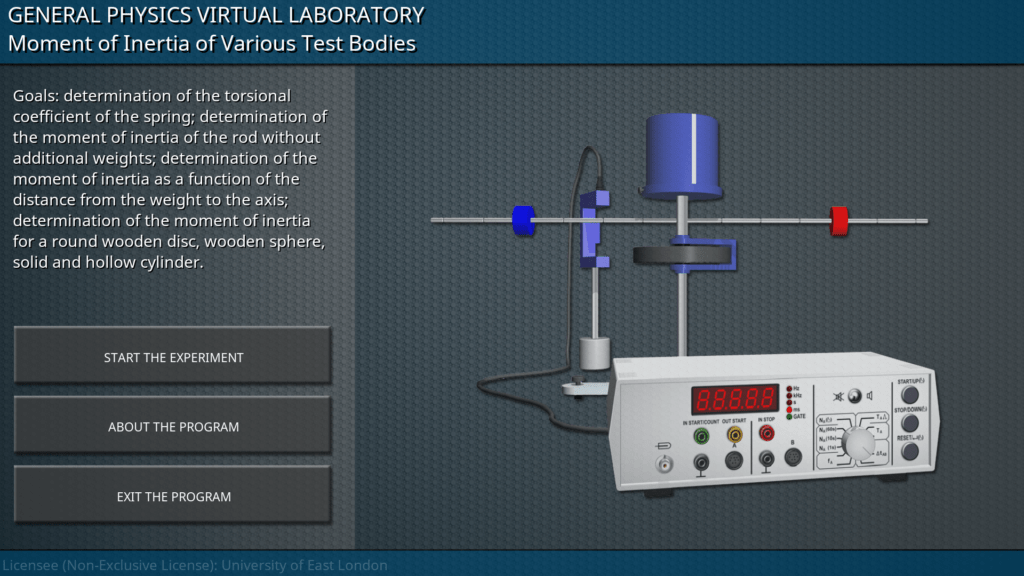Select the red weight on the rod
The height and width of the screenshot is (576, 1024).
[839, 219]
